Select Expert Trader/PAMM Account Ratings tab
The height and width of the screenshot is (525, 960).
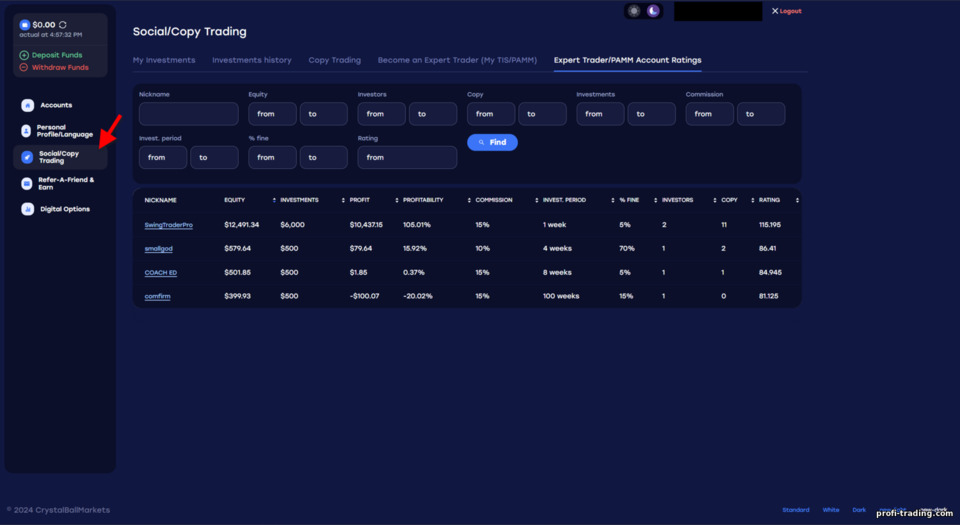(x=628, y=60)
